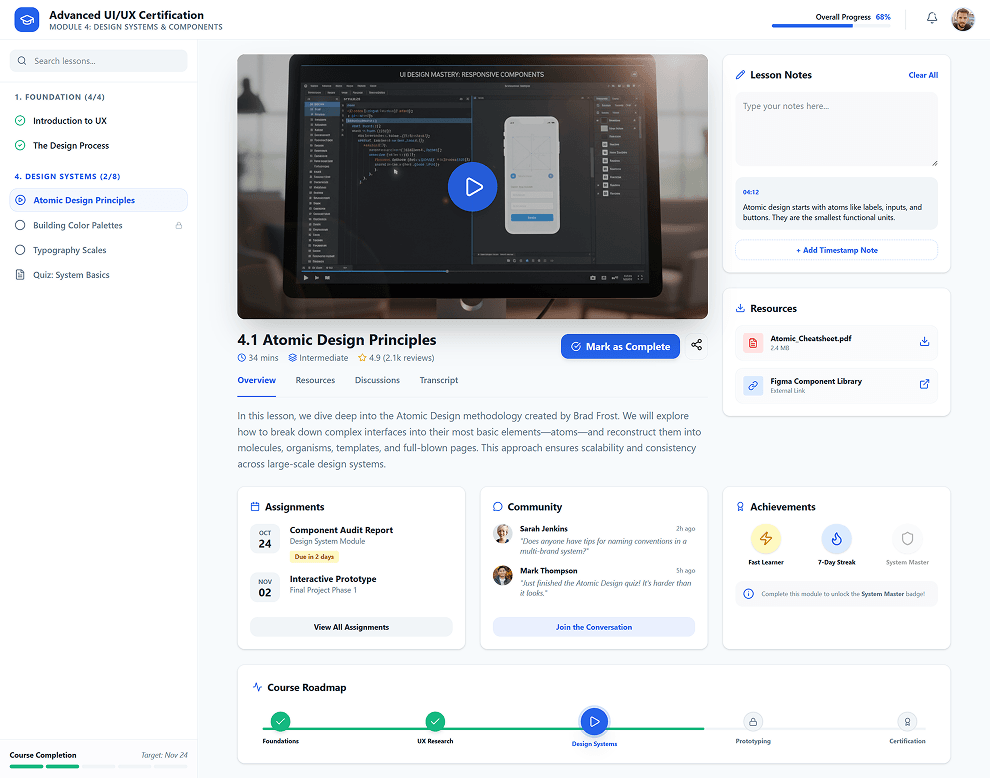Download Atomic_Cheatsheet.pdf with download icon
The image size is (990, 778).
coord(924,342)
